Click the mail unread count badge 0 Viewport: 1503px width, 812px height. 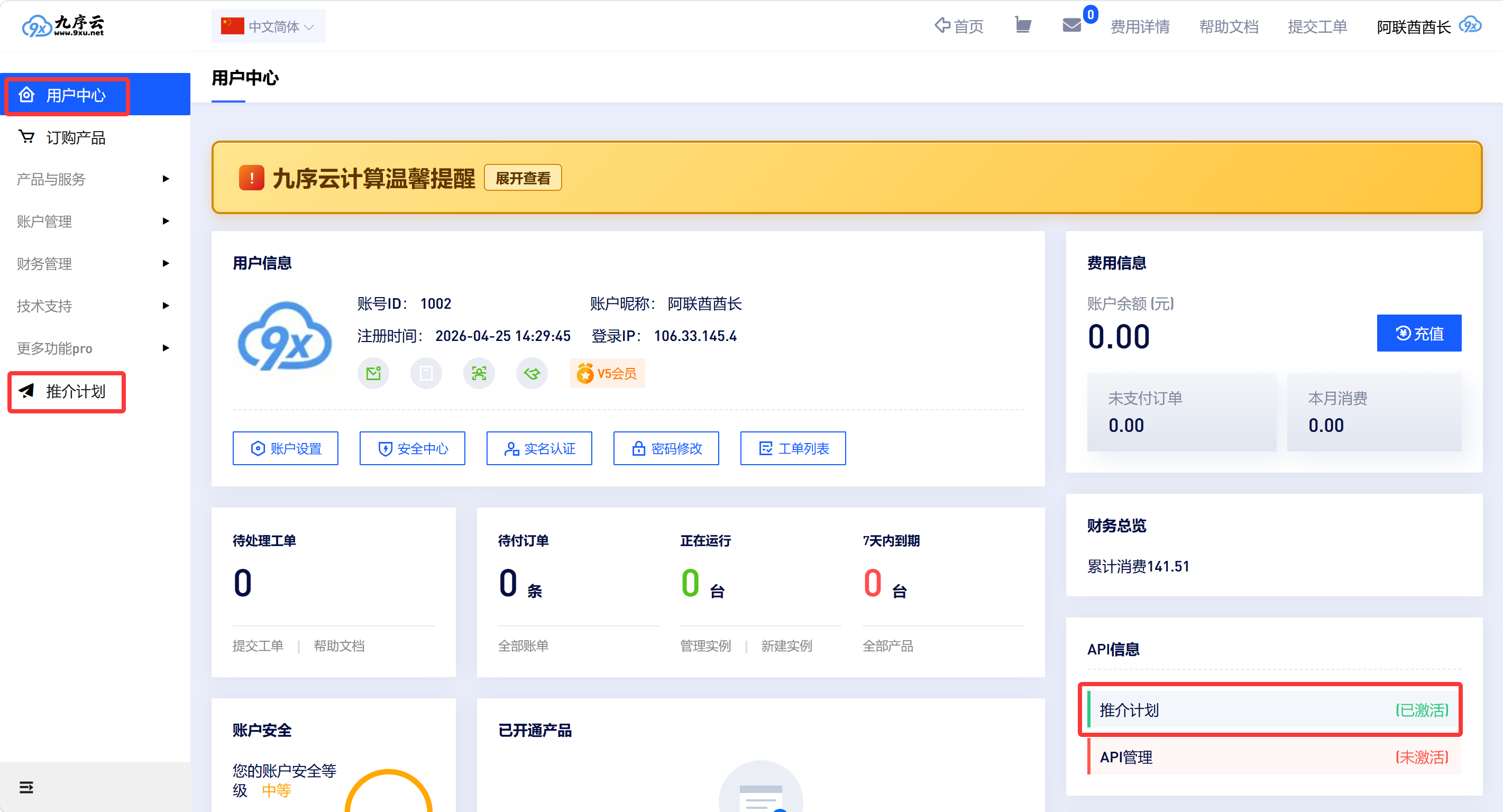click(1090, 15)
